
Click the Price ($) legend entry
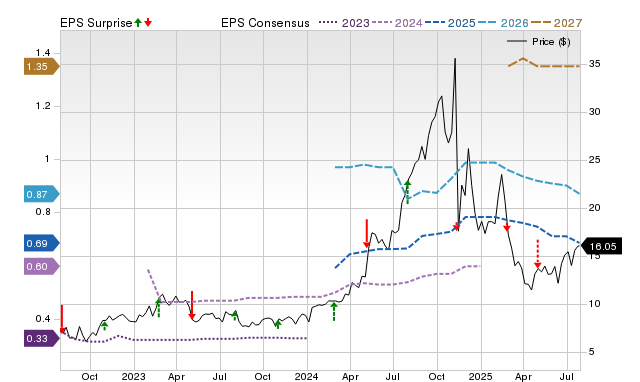coord(539,42)
